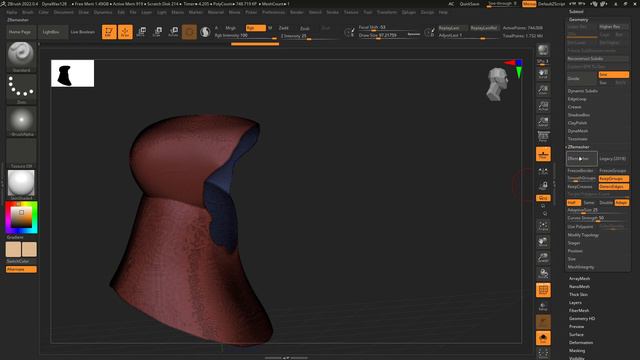Click the Transp transparency icon

pos(543,306)
